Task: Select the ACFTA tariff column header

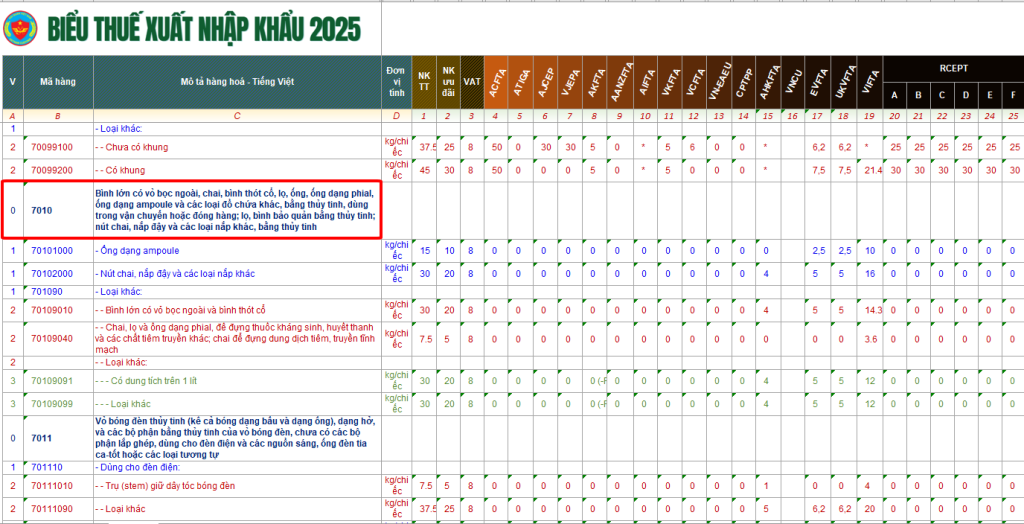Action: point(497,81)
